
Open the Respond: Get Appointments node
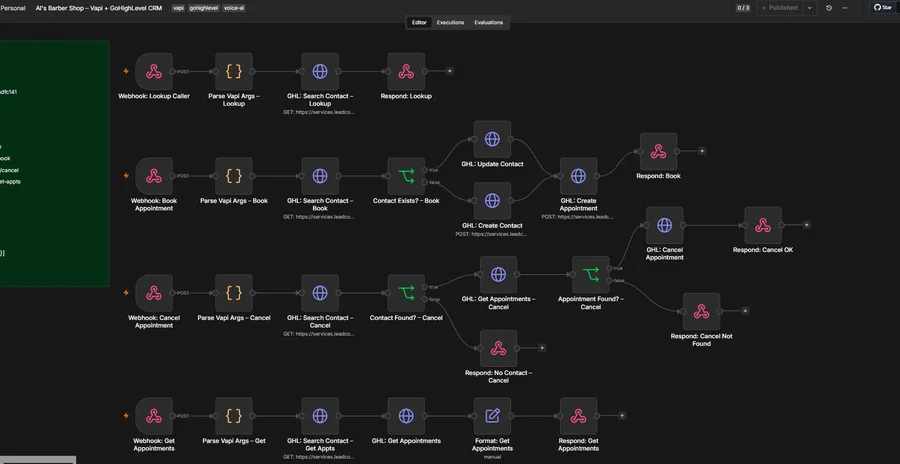(x=579, y=416)
